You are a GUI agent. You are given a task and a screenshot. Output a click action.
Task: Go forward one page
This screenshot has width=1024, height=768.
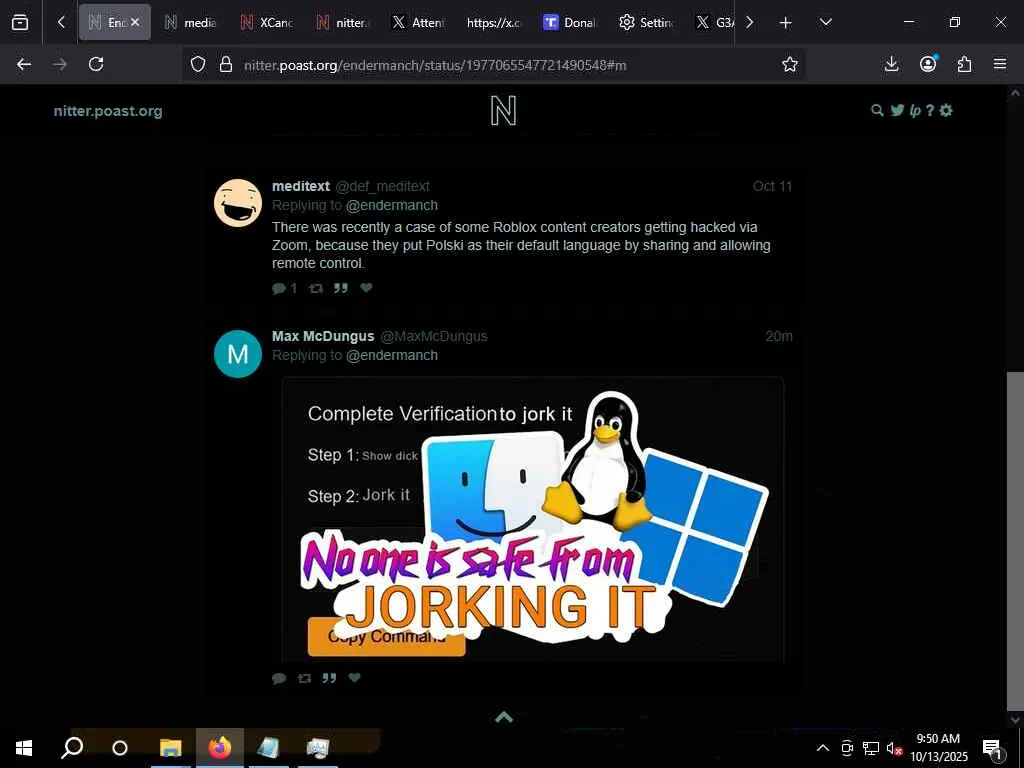pos(60,64)
